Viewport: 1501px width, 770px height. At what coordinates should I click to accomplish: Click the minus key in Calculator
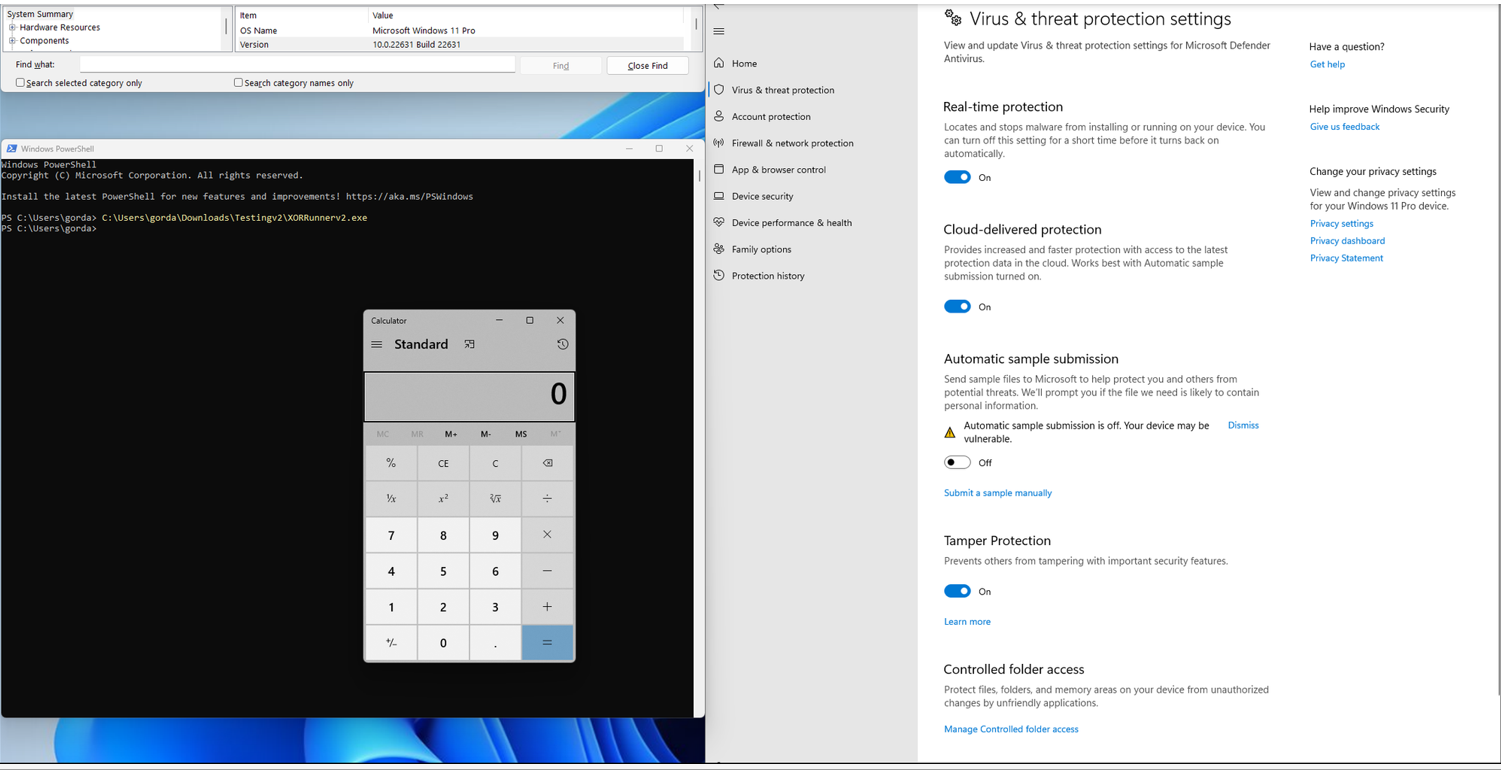[547, 571]
